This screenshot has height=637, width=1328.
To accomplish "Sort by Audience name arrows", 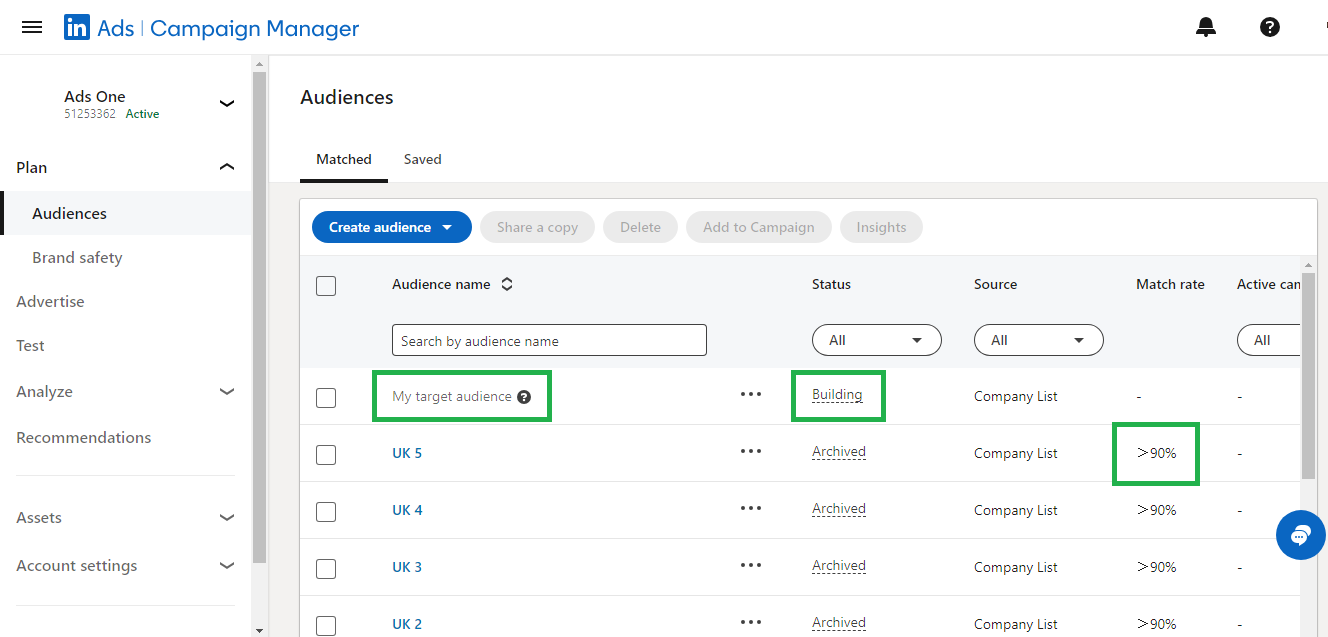I will 507,284.
